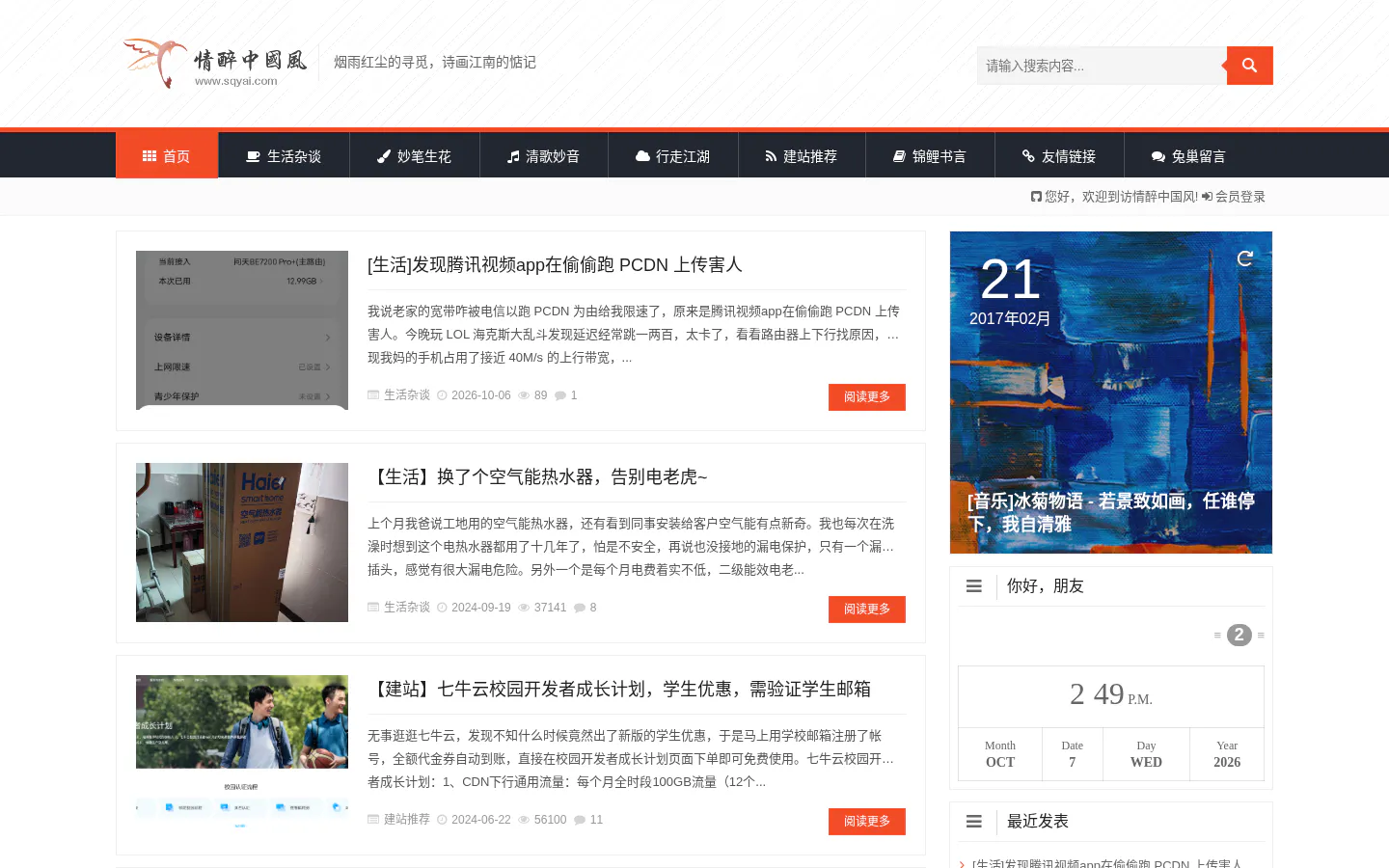The image size is (1389, 868).
Task: Click the refresh icon on the banner
Action: [1245, 258]
